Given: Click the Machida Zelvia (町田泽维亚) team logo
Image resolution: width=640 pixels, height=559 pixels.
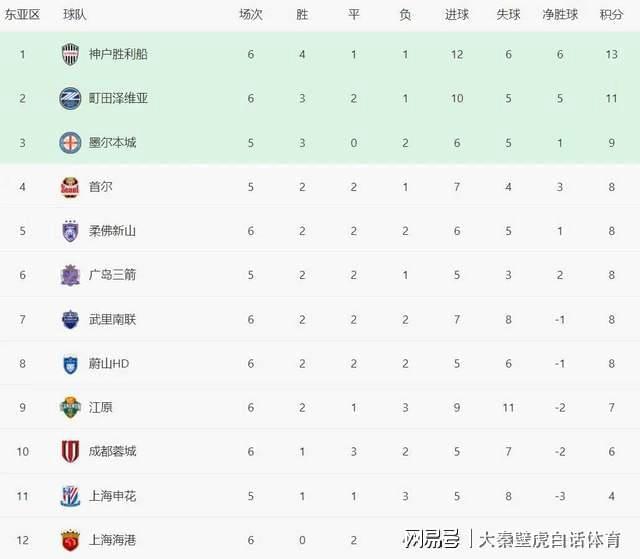Looking at the screenshot, I should click(x=70, y=98).
